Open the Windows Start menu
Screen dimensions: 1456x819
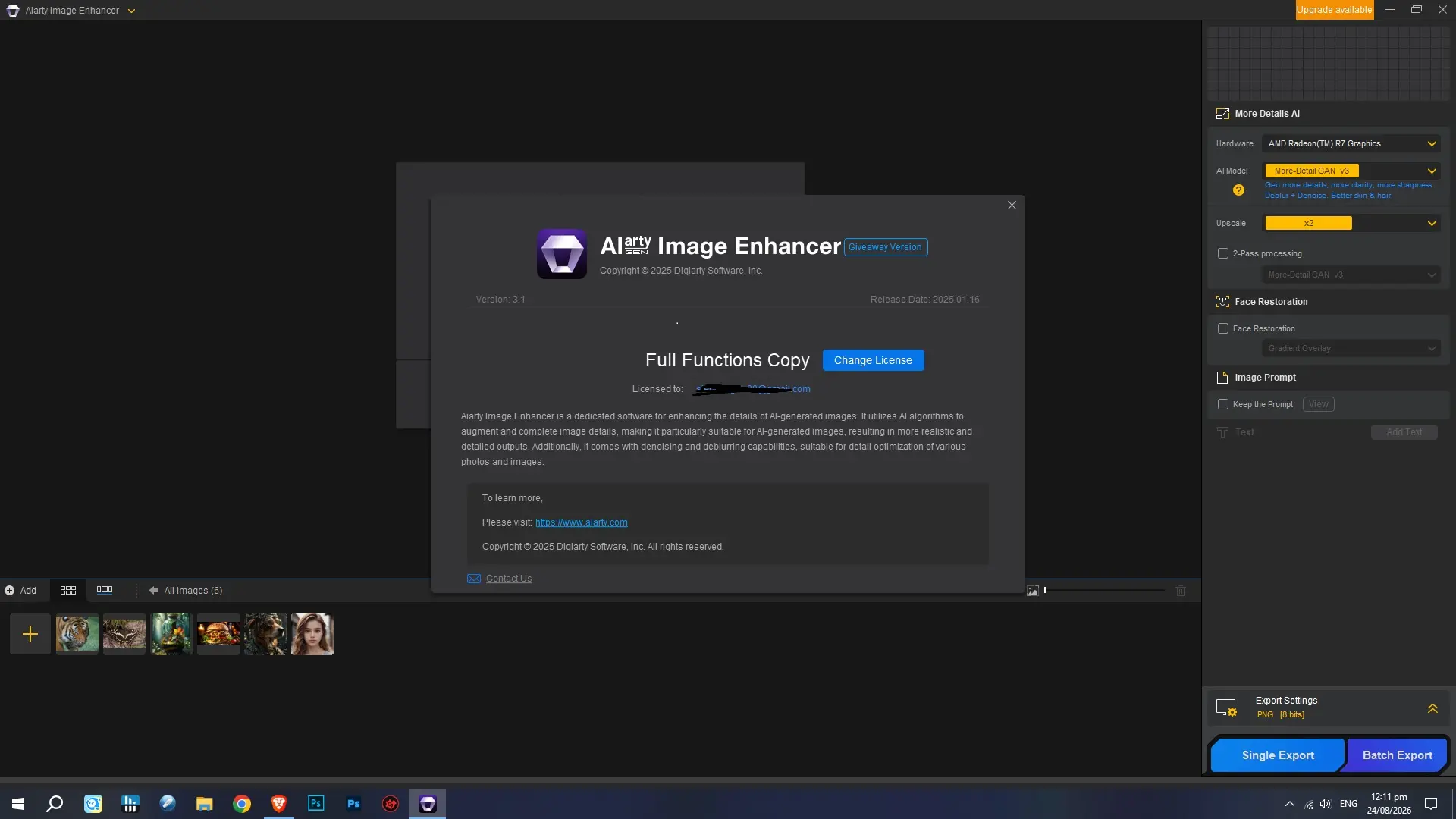pyautogui.click(x=18, y=804)
